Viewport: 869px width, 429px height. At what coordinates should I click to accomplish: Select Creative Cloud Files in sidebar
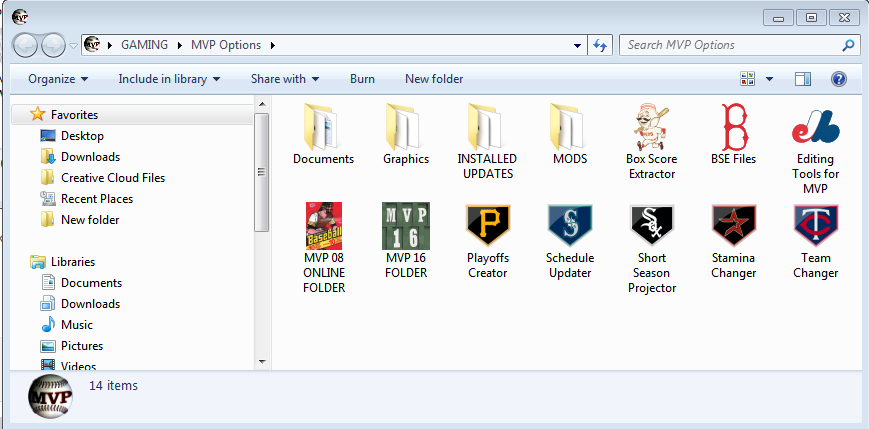pyautogui.click(x=113, y=178)
